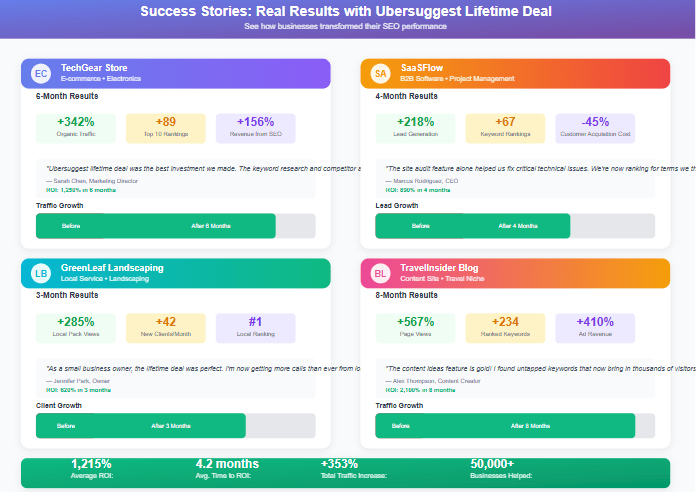
Task: Select the +567% Page Views stat card
Action: coord(415,328)
